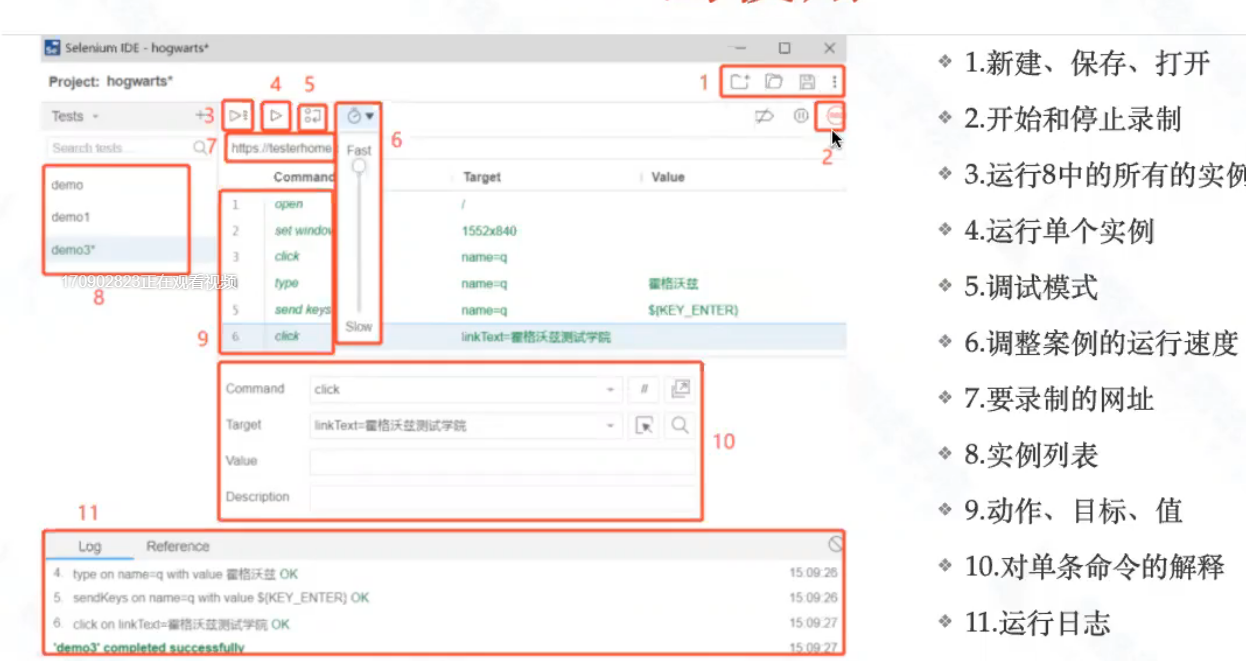Image resolution: width=1250 pixels, height=661 pixels.
Task: Add a new test with the plus icon
Action: tap(200, 116)
